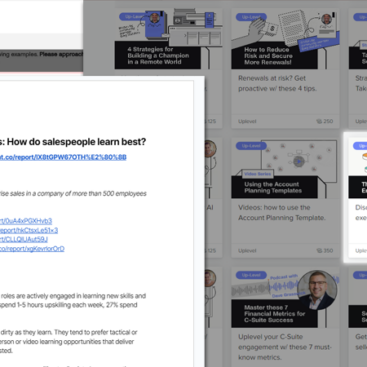This screenshot has height=367, width=367.
Task: Click the Up-Level badge on Financial Metrics card
Action: tap(251, 275)
